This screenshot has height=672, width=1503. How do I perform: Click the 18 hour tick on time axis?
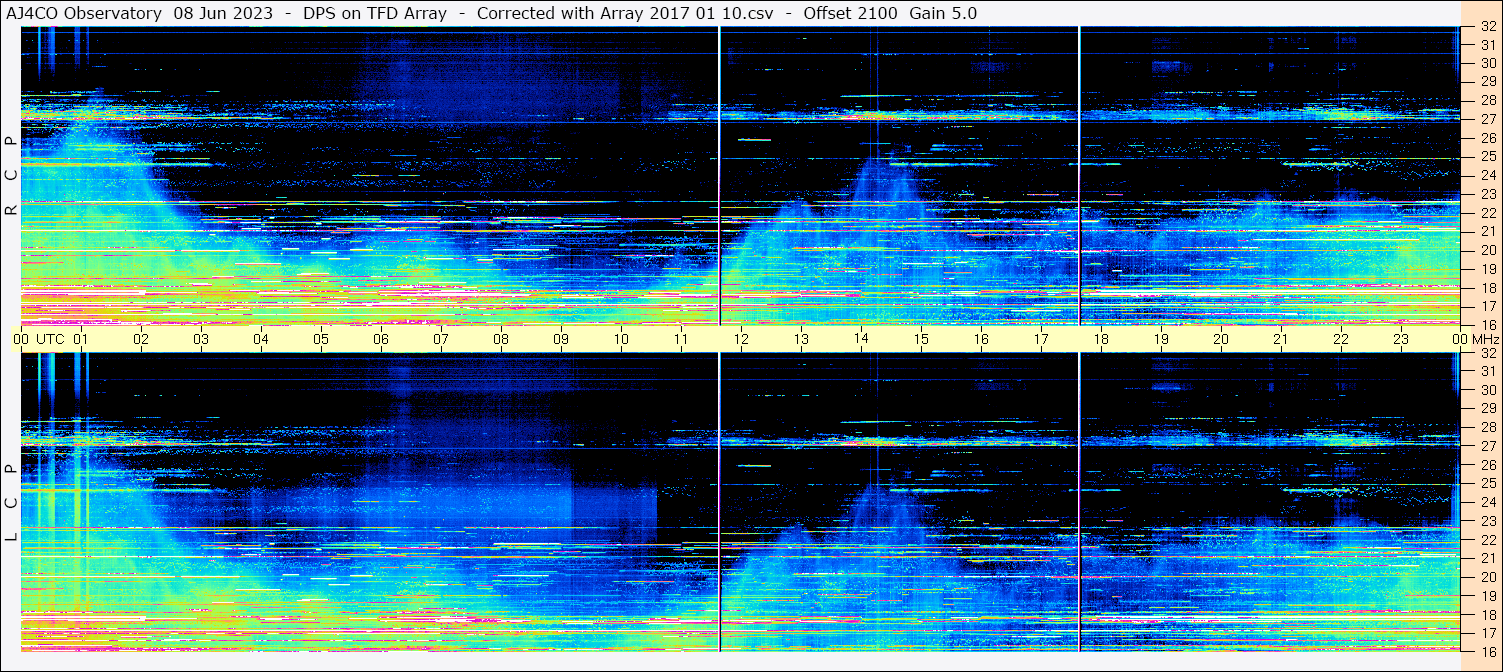(x=1101, y=339)
